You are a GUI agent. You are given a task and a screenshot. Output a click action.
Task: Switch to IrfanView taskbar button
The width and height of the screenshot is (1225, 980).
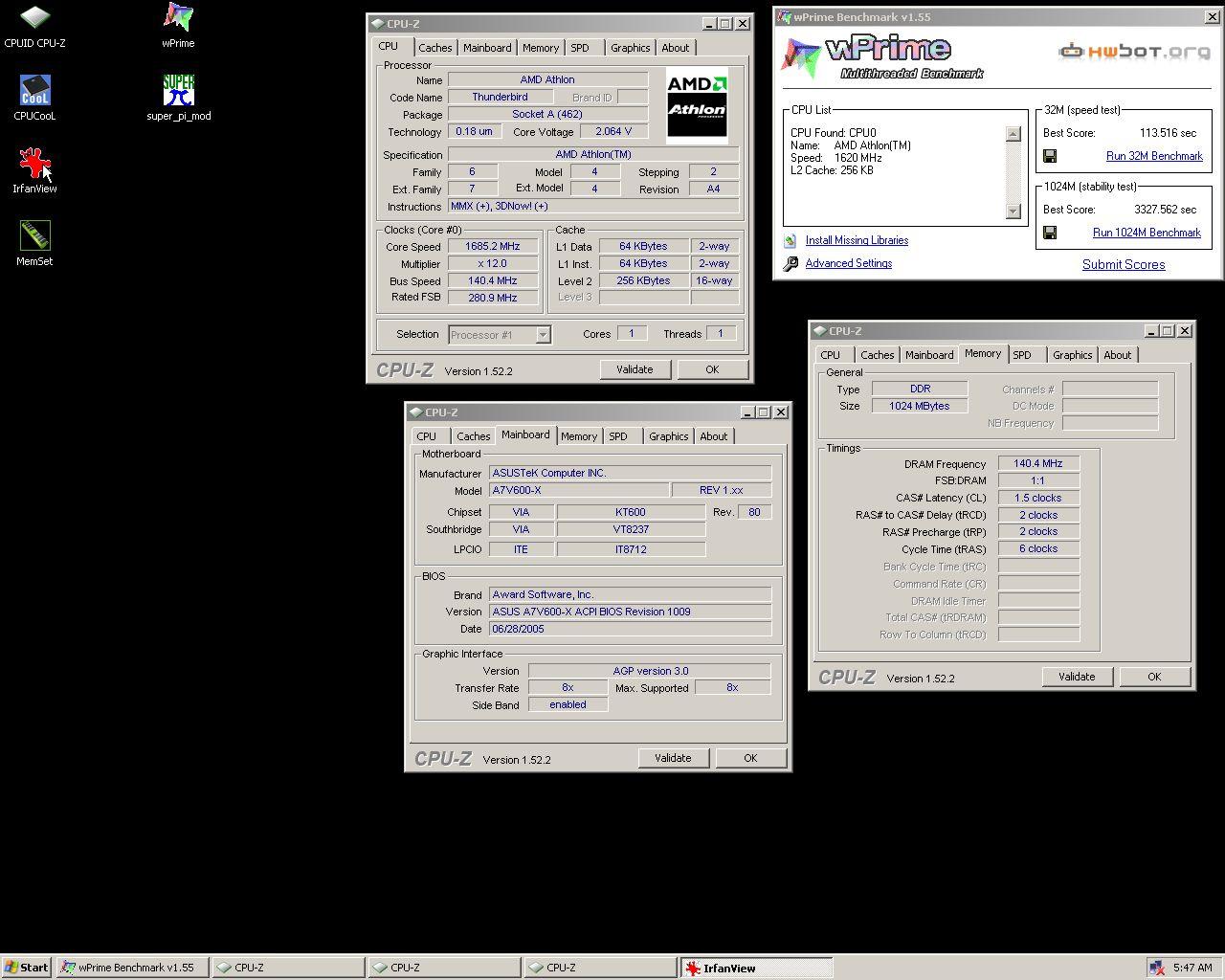[756, 968]
